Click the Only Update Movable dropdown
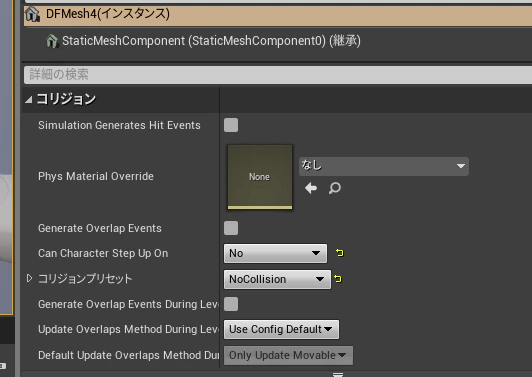 288,355
